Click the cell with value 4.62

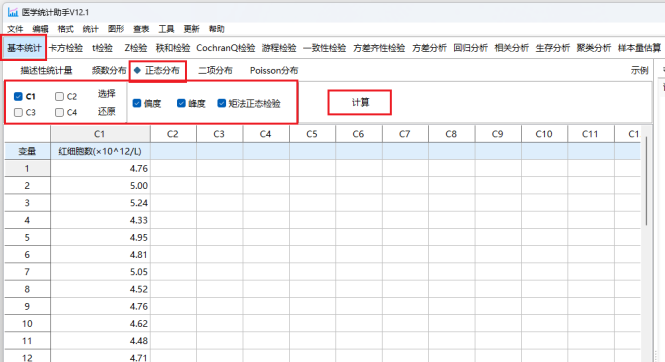point(100,323)
